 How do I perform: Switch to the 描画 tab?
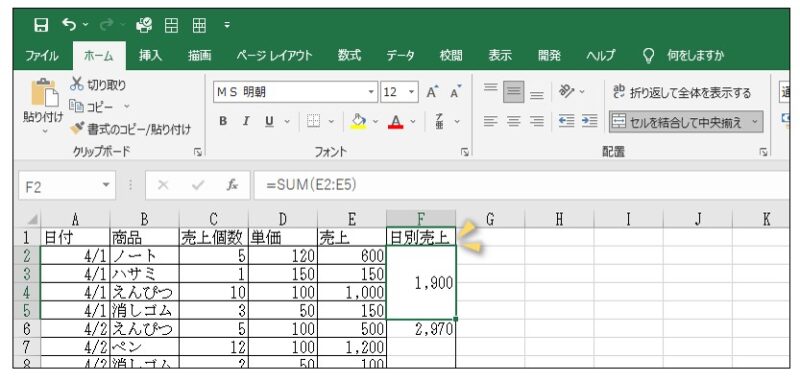coord(199,56)
